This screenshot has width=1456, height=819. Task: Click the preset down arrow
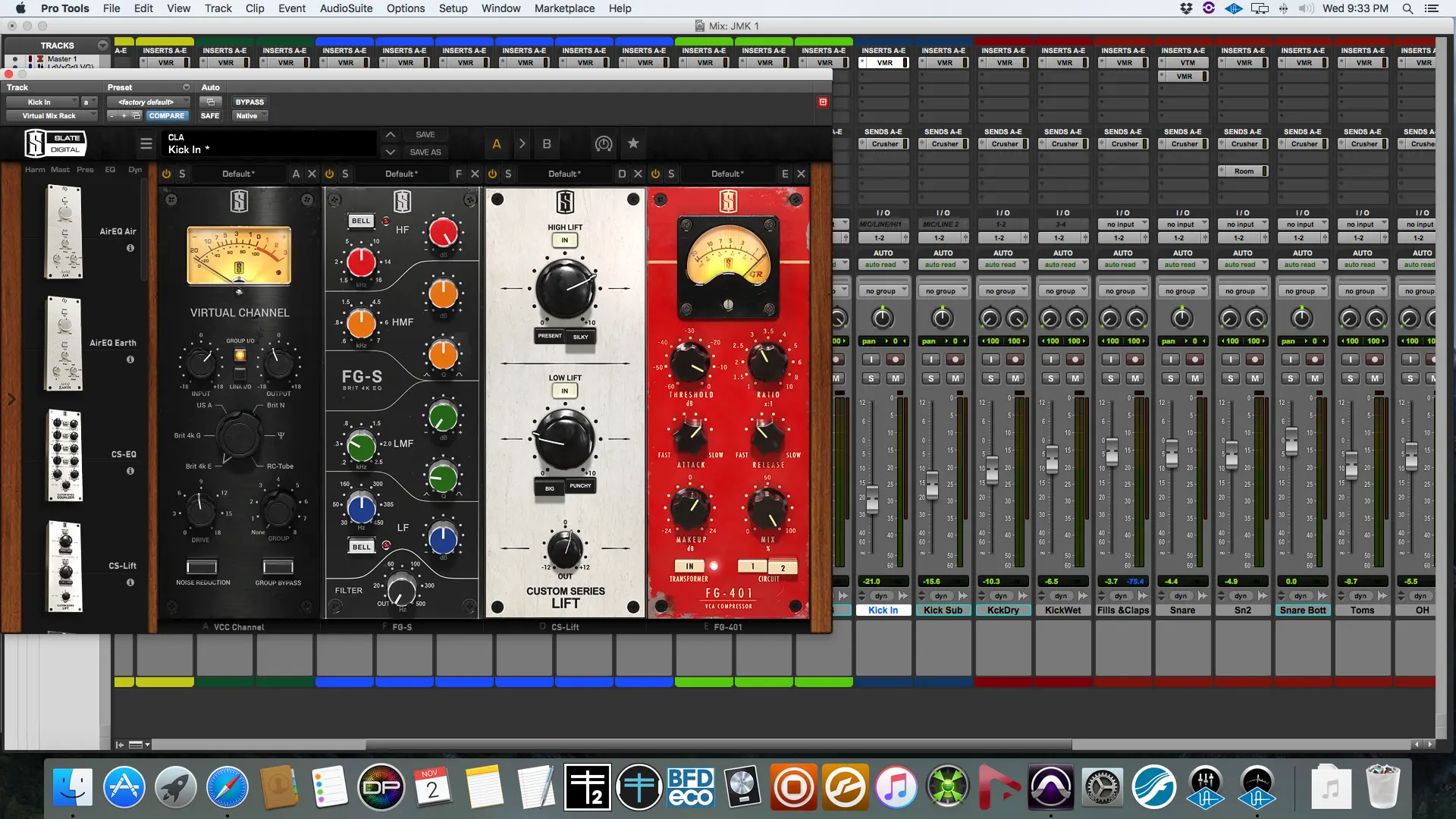coord(390,152)
